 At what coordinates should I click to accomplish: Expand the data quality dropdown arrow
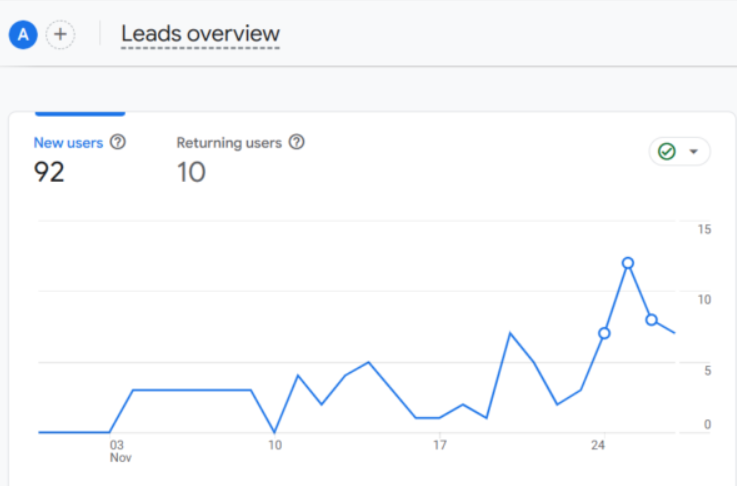click(693, 151)
